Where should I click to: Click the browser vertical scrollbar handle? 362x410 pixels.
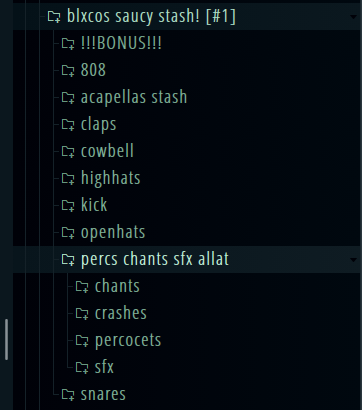pos(6,339)
